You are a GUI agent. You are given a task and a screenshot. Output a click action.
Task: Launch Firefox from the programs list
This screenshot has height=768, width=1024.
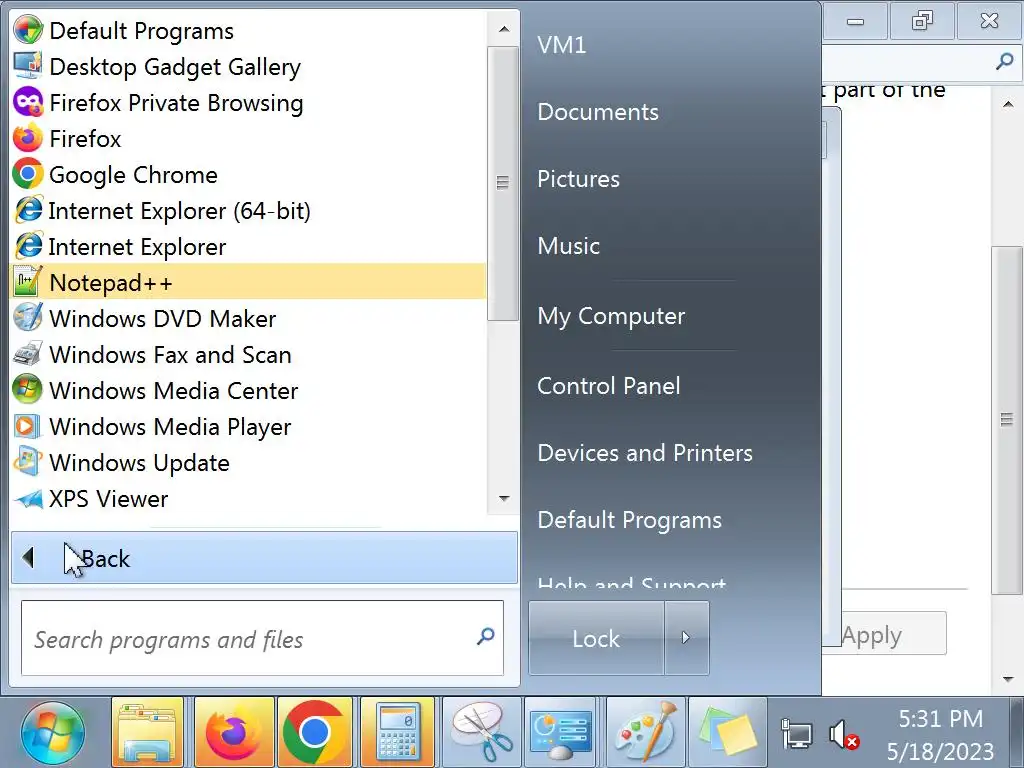(x=27, y=138)
